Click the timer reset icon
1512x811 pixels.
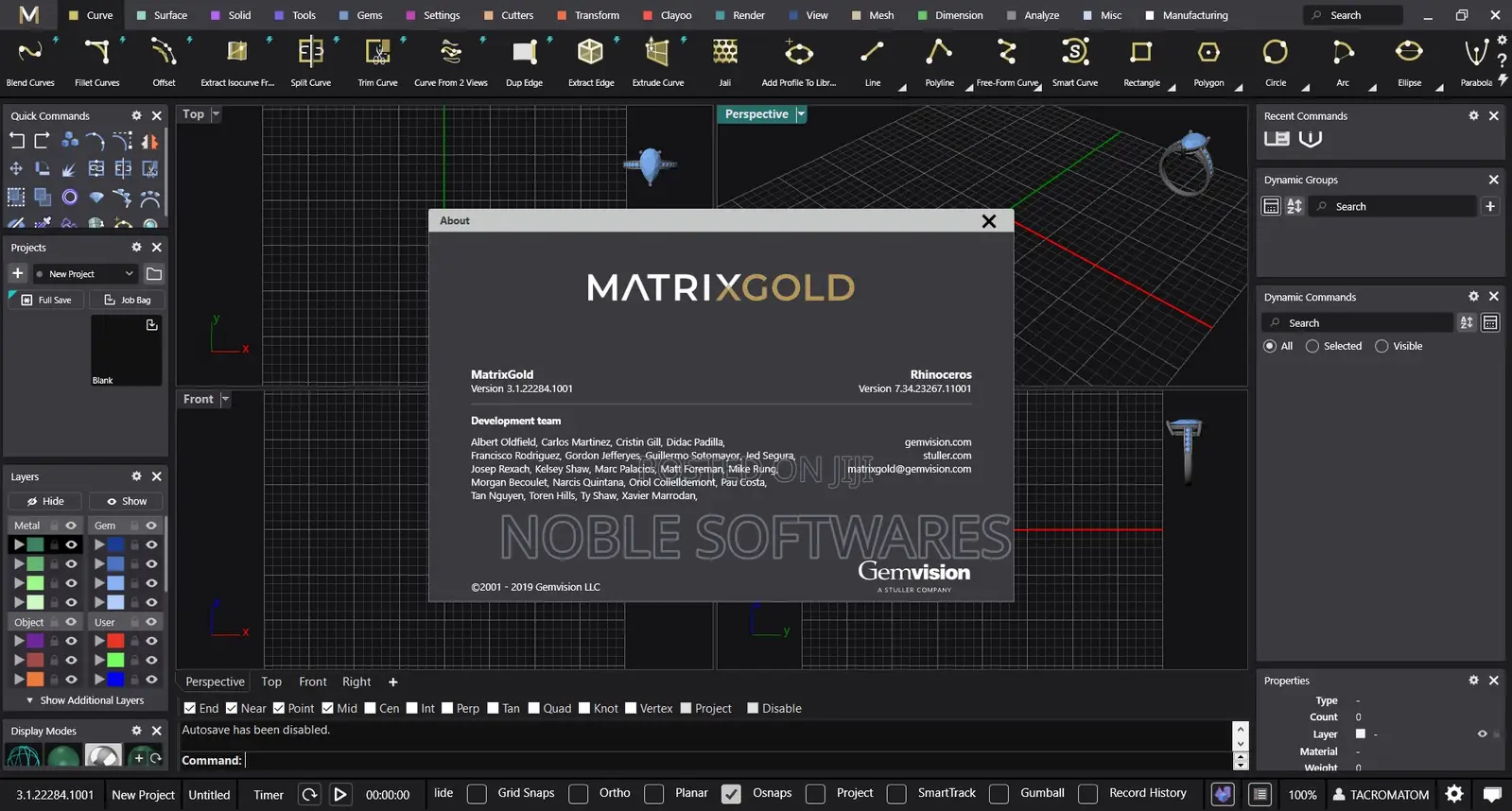point(309,795)
